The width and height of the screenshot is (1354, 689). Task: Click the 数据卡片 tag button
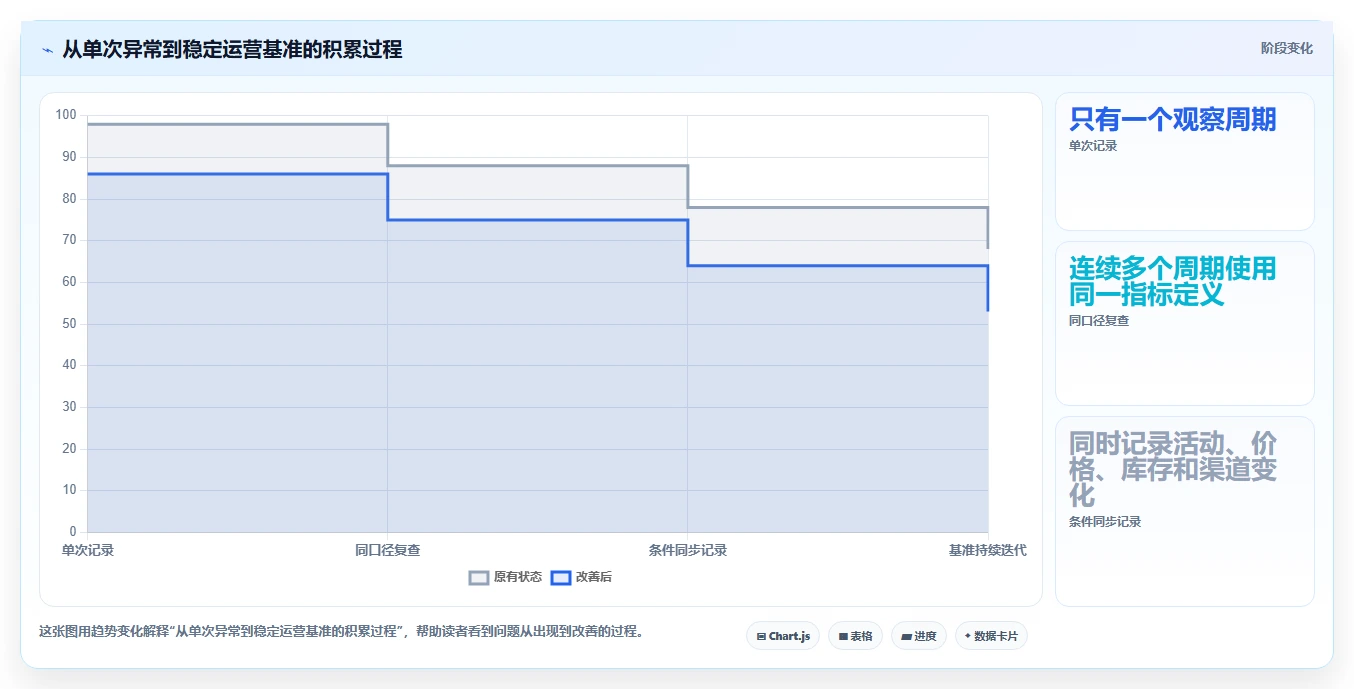pos(991,636)
